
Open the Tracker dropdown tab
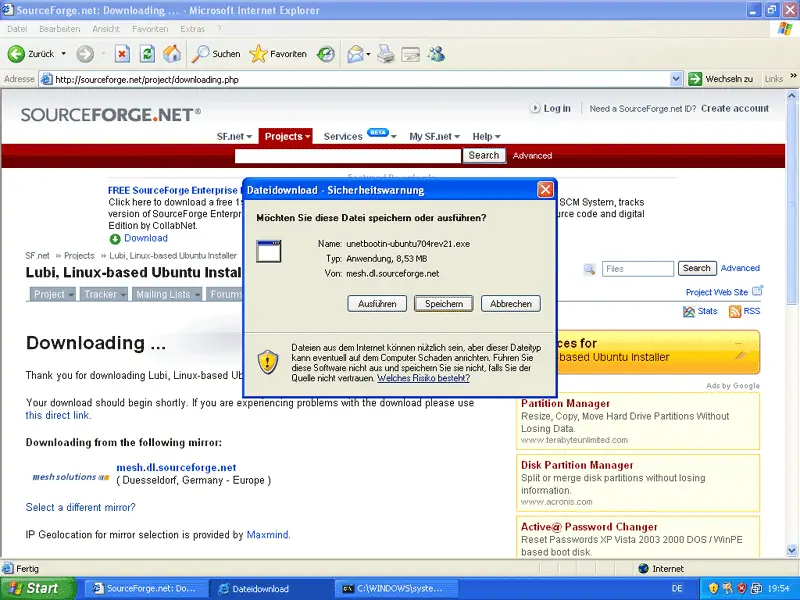tap(104, 294)
